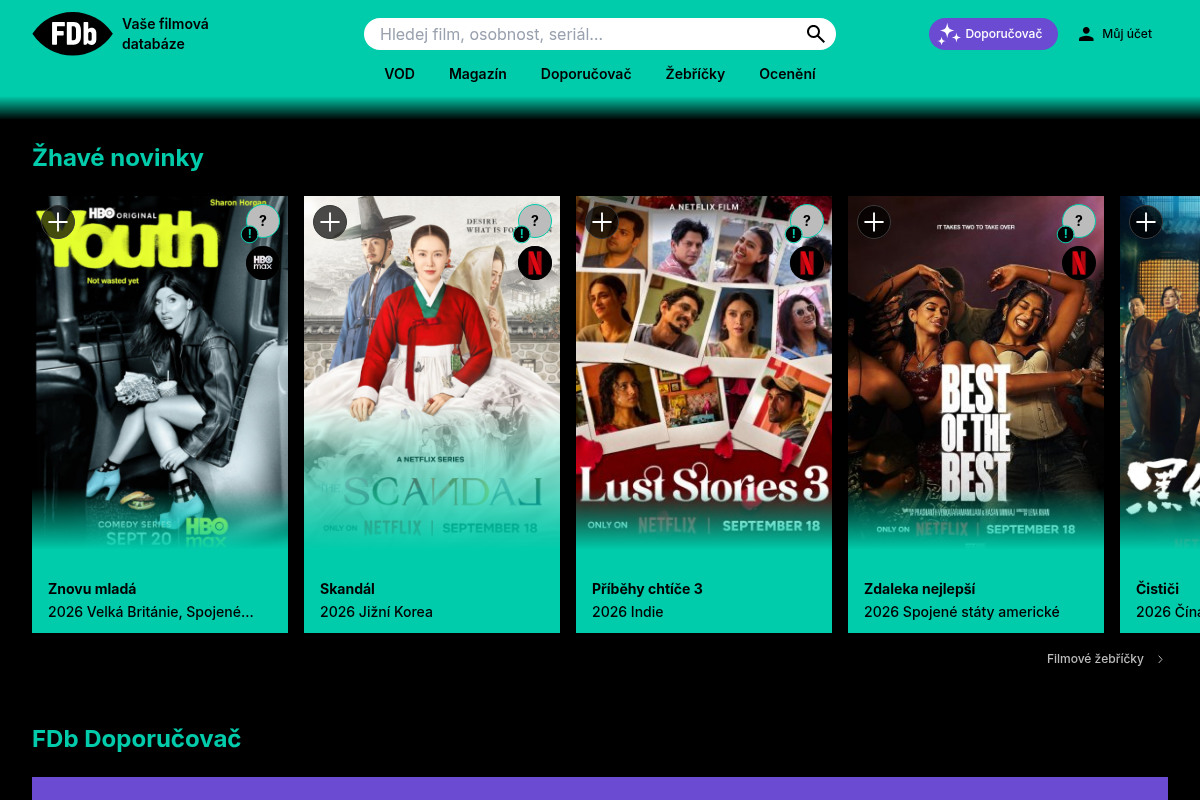Click 2026 Velká Británie, Spojené... text
1200x800 pixels.
pos(151,612)
